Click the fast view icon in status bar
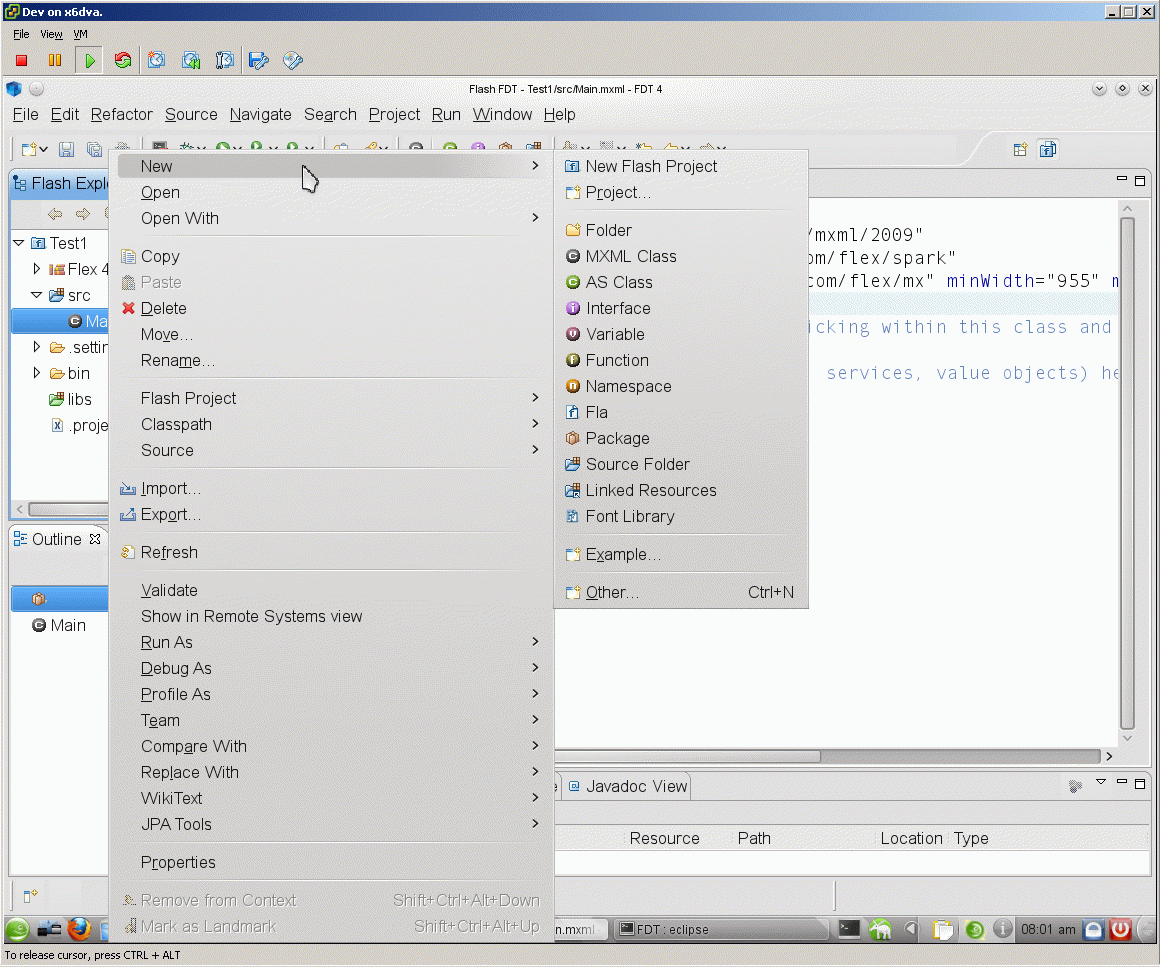The height and width of the screenshot is (967, 1160). [30, 896]
